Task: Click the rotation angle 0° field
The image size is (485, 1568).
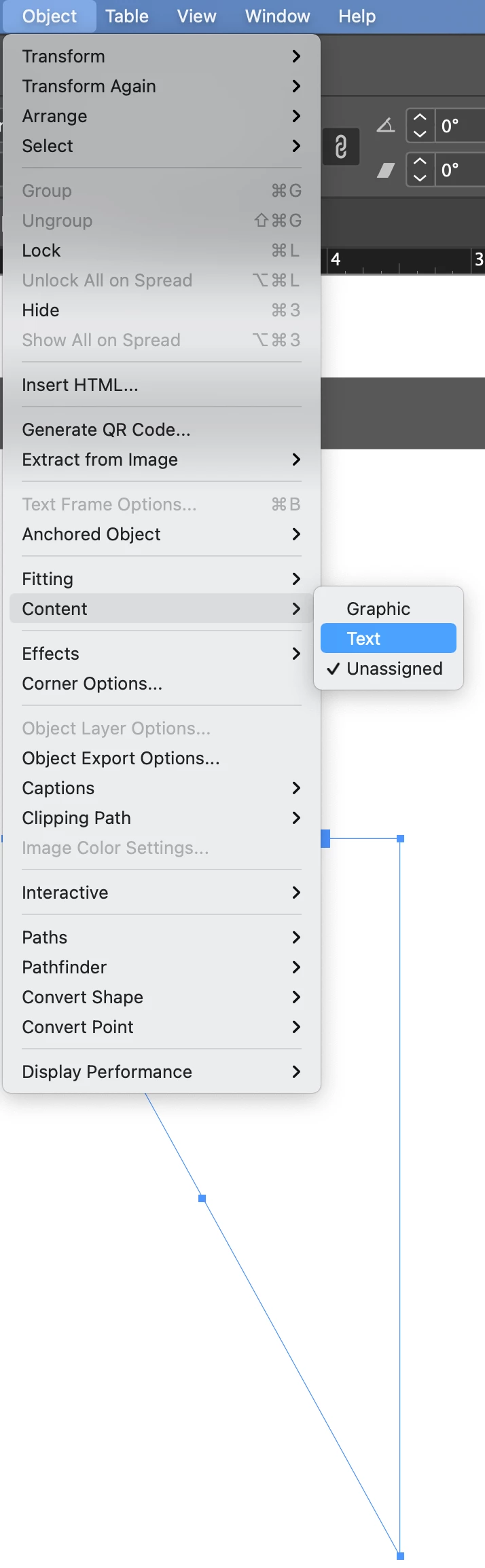Action: pyautogui.click(x=460, y=126)
